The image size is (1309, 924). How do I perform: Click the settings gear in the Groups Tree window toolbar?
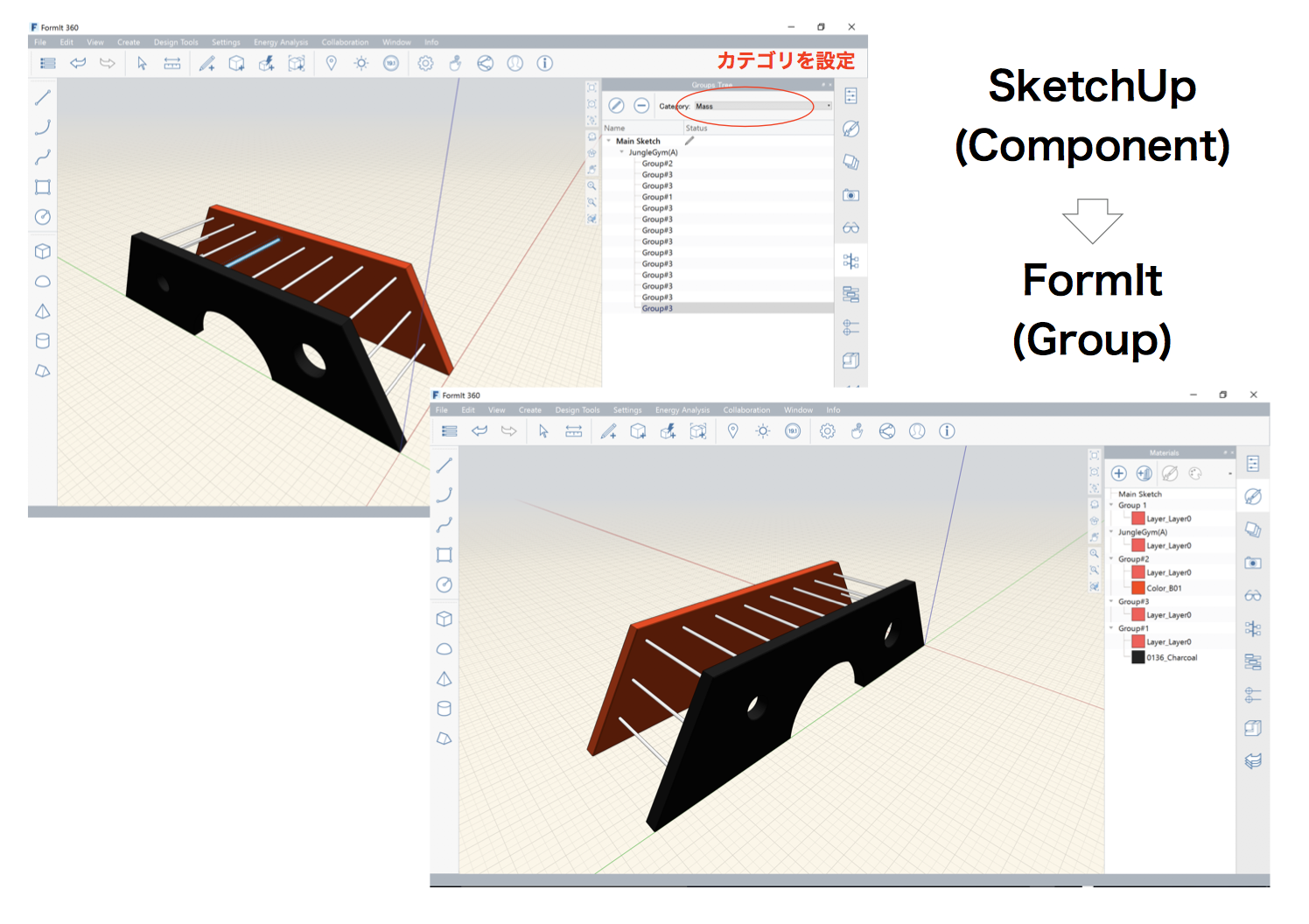(x=425, y=63)
